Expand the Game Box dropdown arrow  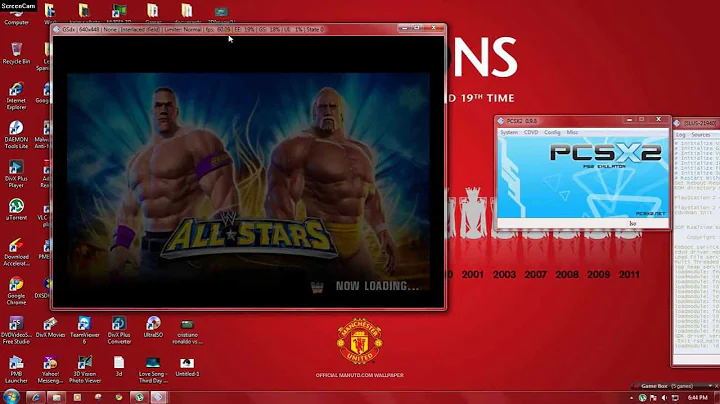[x=710, y=386]
